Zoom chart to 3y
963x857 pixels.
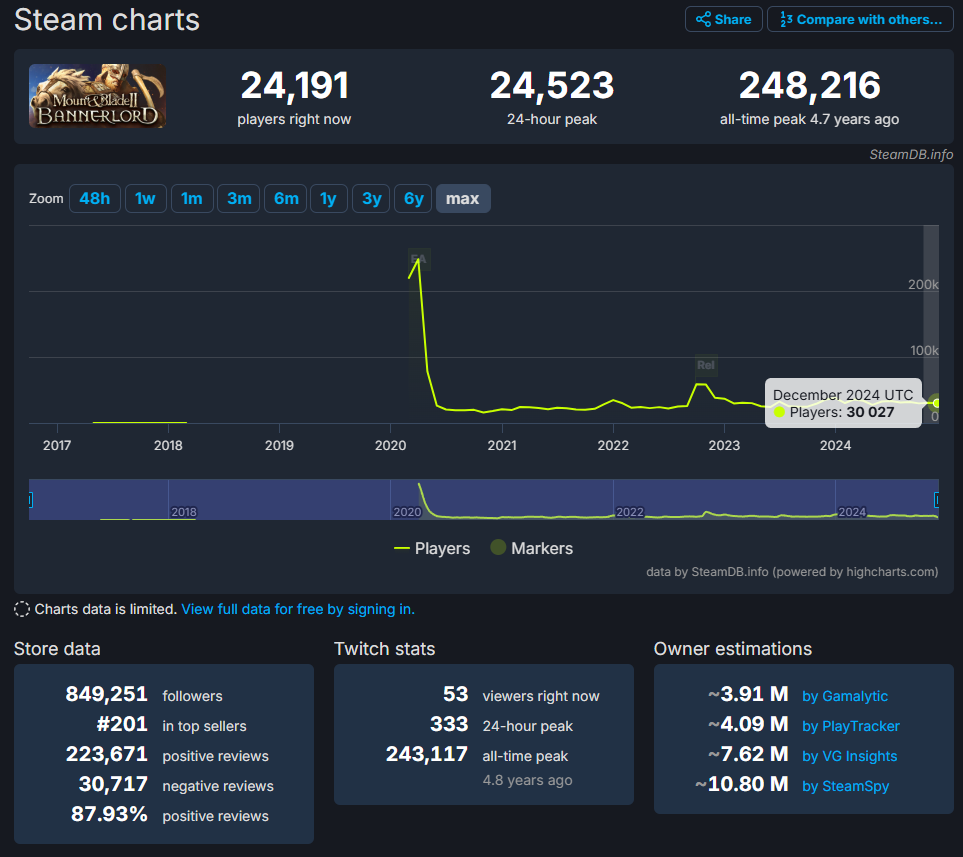(x=371, y=198)
